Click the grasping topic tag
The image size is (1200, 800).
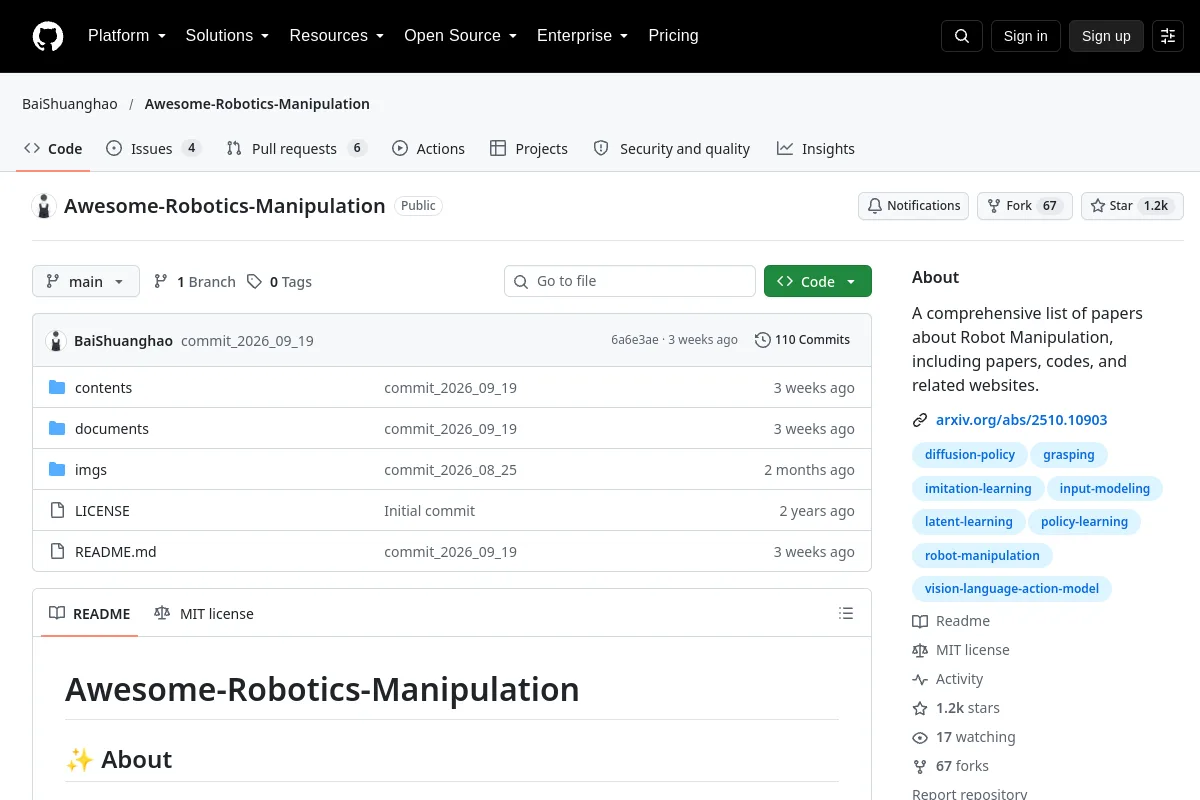pos(1069,455)
